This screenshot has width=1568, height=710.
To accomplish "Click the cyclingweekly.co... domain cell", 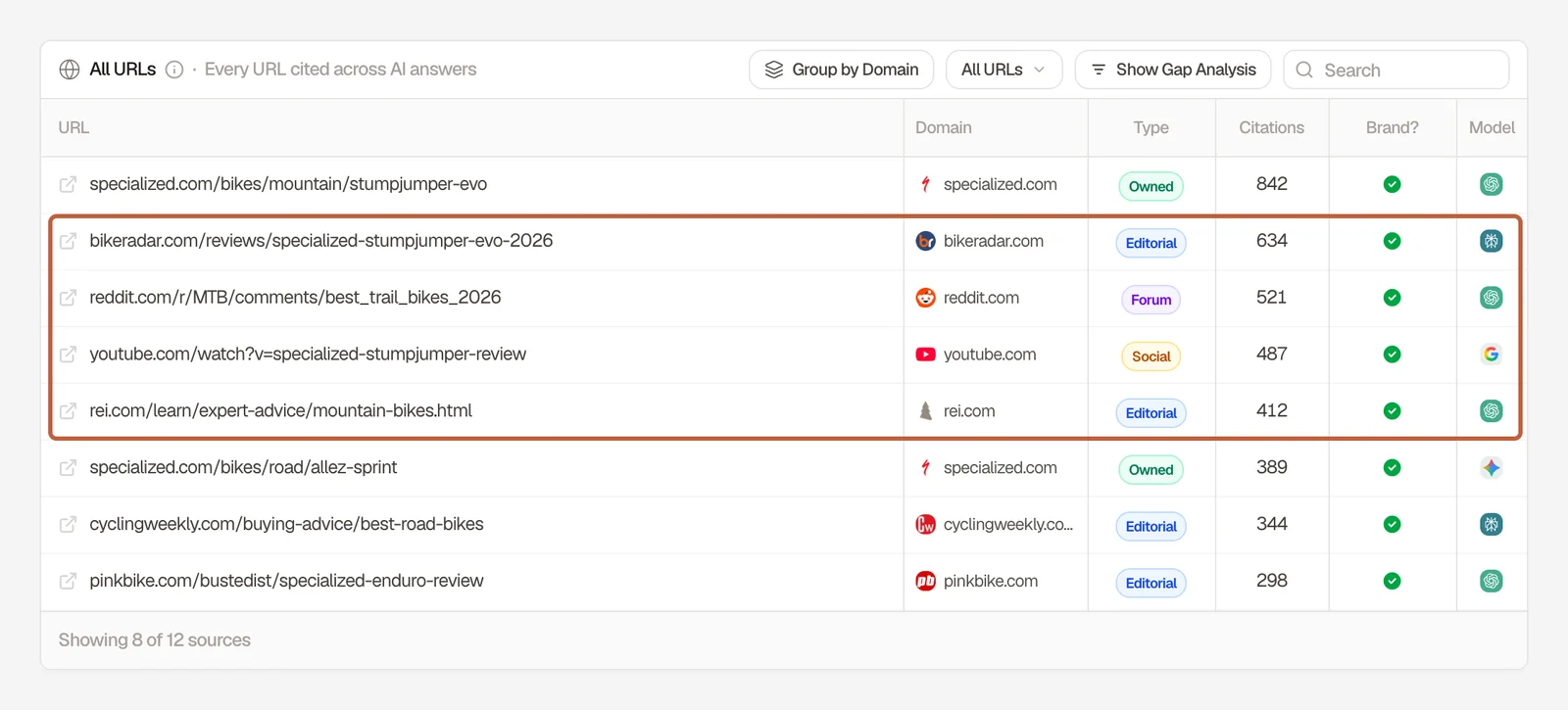I will point(996,525).
